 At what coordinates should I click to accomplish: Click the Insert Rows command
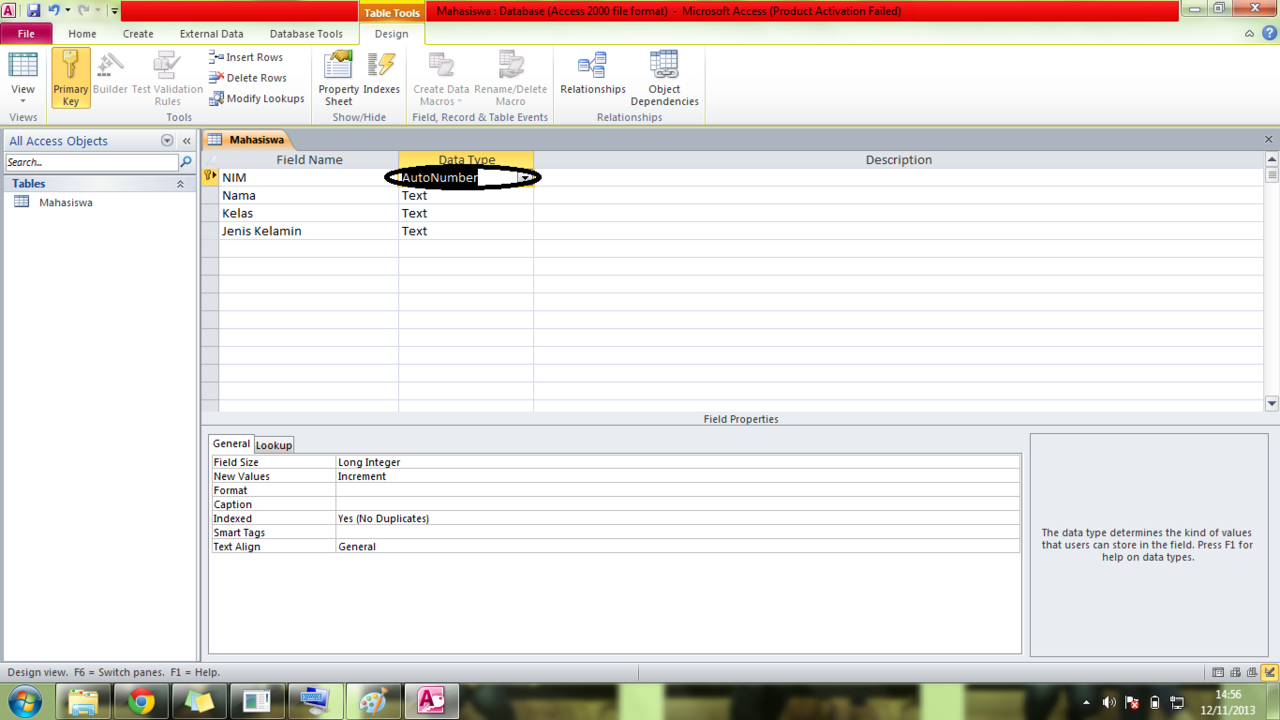246,57
